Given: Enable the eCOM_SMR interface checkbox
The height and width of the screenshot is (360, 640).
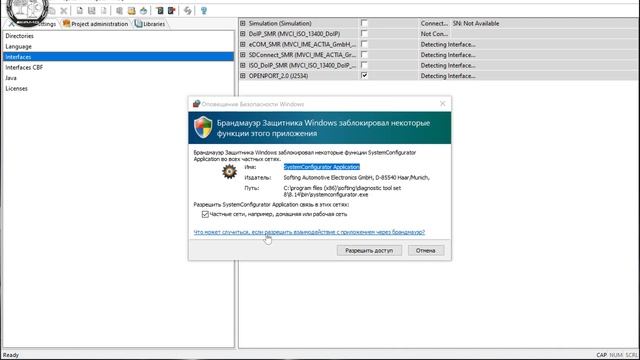Looking at the screenshot, I should [x=364, y=44].
